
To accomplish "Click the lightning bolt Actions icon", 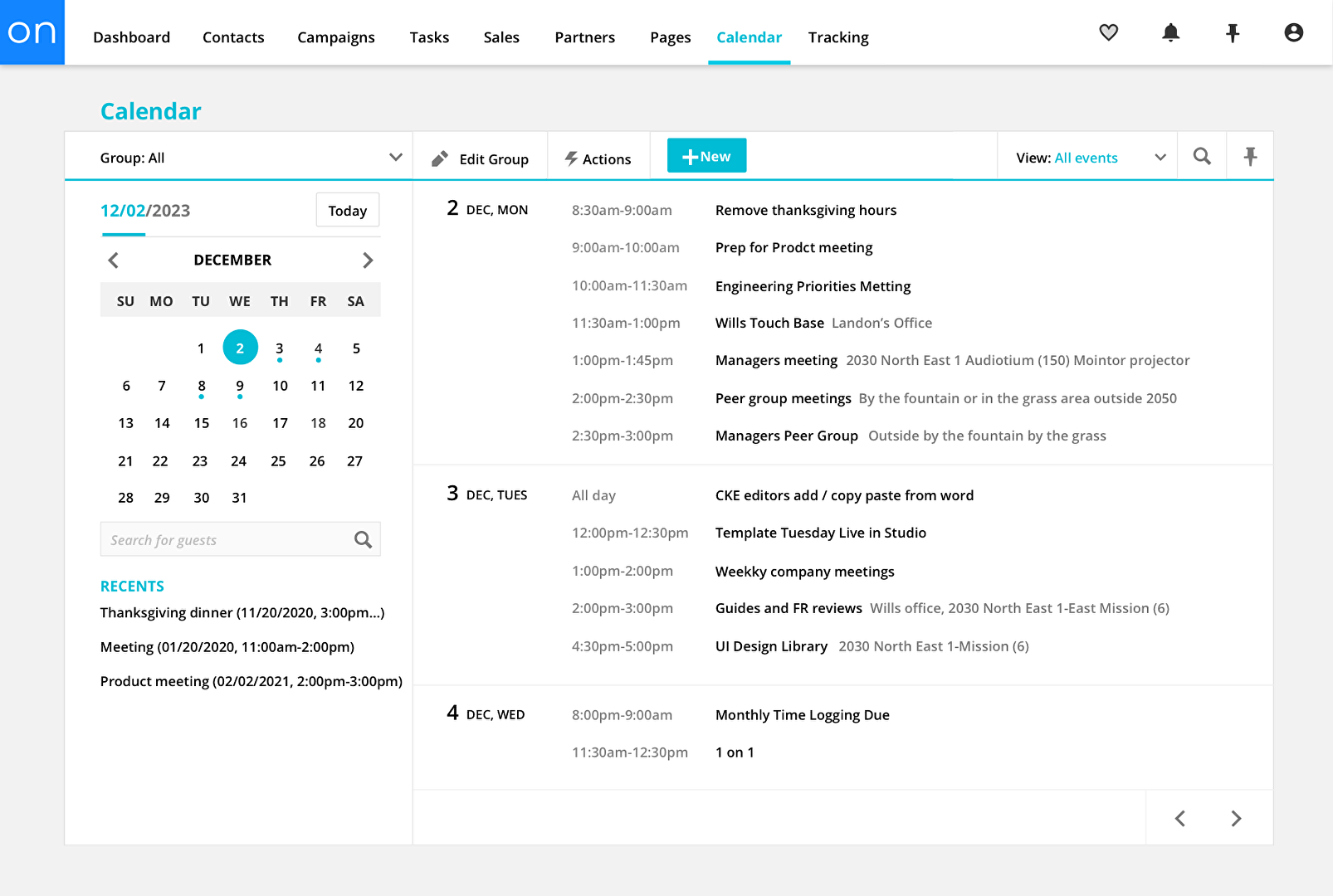I will (x=571, y=158).
